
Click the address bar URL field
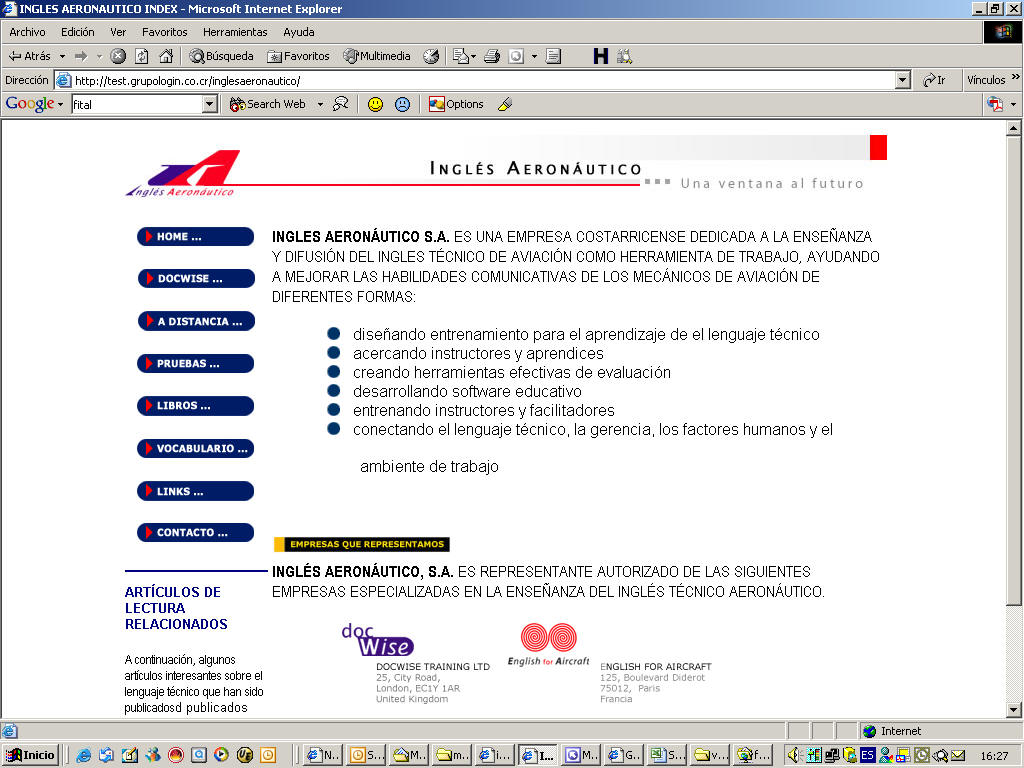coord(483,80)
